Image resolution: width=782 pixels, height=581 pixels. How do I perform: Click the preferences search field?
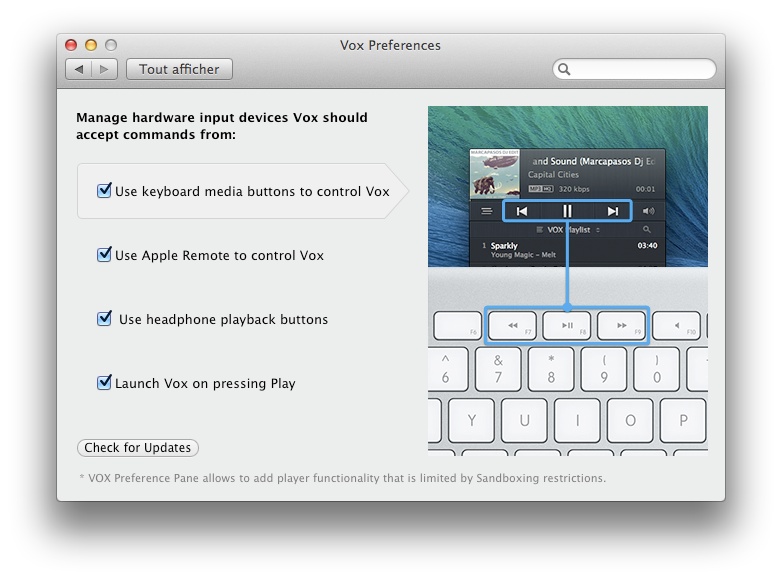[x=634, y=69]
